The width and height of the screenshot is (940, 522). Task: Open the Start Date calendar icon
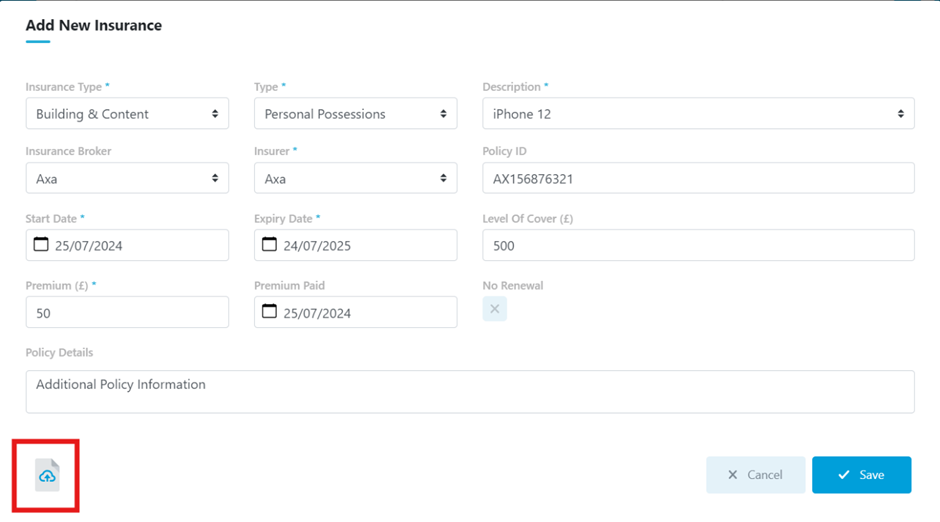point(41,244)
